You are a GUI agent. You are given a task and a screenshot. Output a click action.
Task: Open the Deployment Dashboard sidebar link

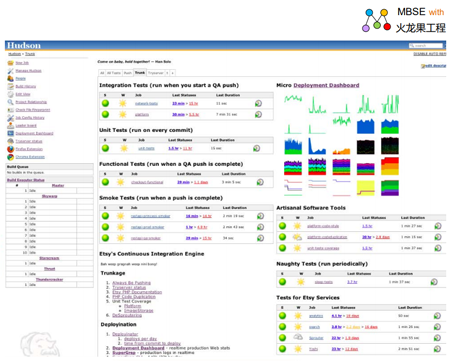point(34,133)
